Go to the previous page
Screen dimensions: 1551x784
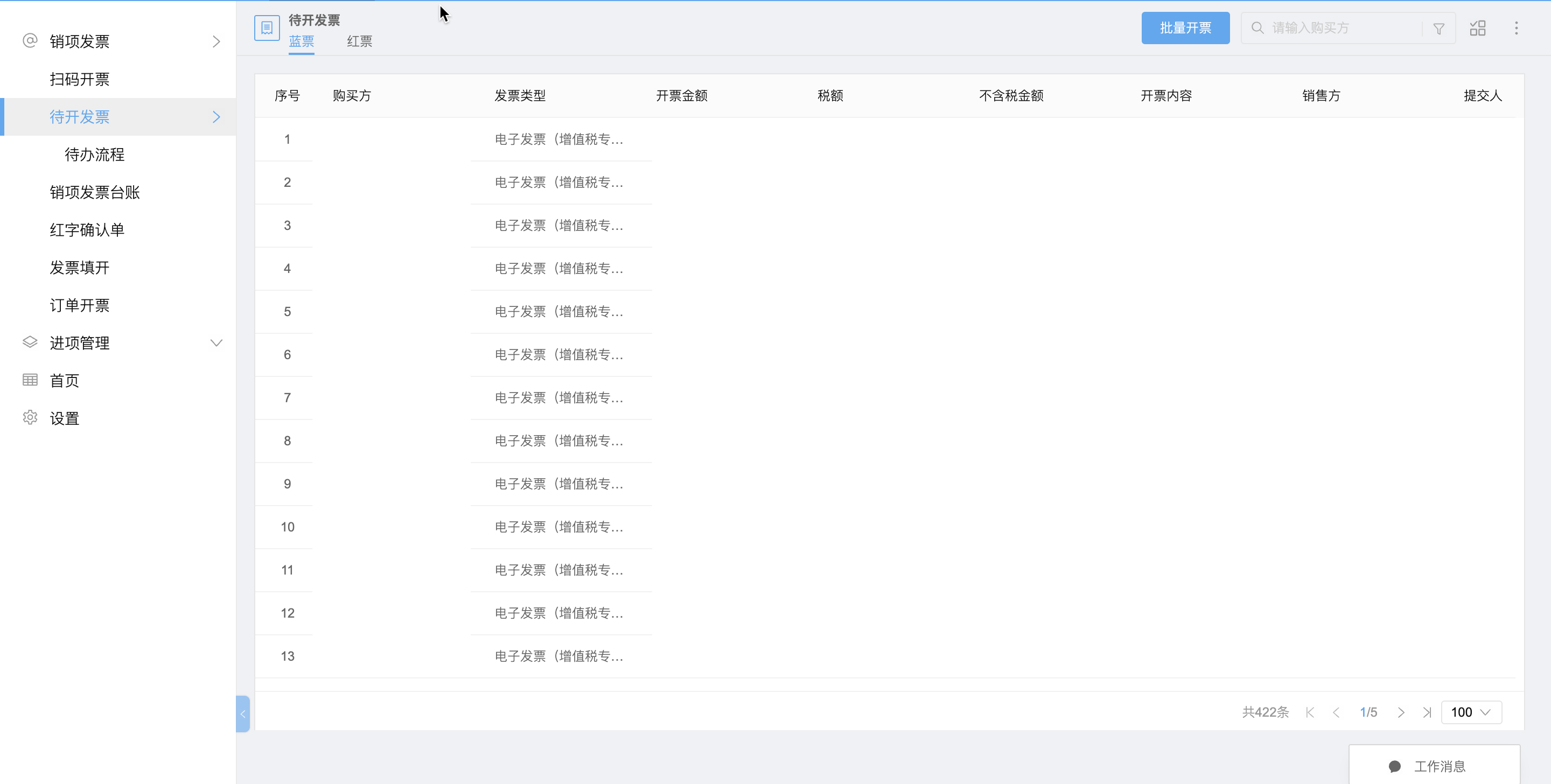pyautogui.click(x=1336, y=712)
